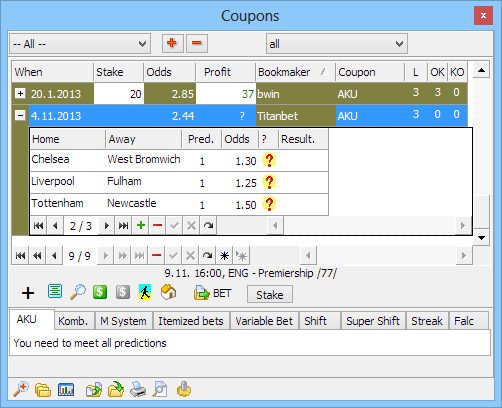Viewport: 502px width, 408px height.
Task: Expand the 20.1.2013 coupon row
Action: (20, 94)
